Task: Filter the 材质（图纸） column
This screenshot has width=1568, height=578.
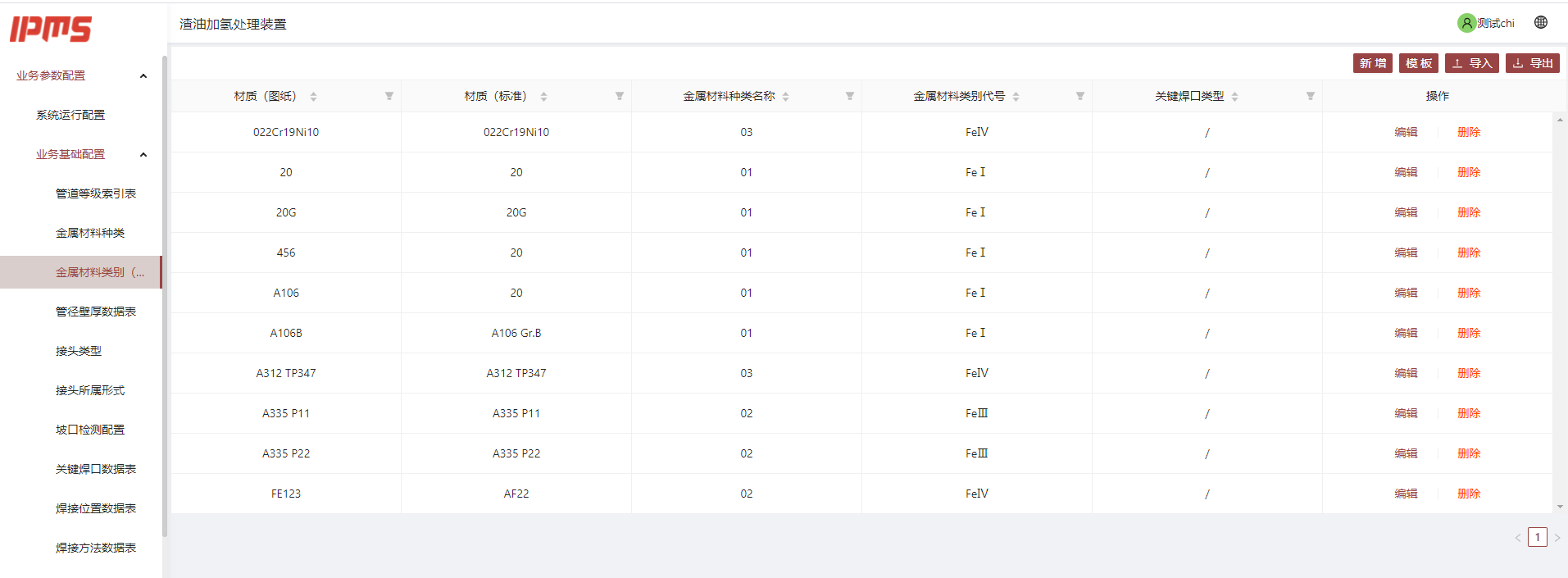Action: pyautogui.click(x=389, y=96)
